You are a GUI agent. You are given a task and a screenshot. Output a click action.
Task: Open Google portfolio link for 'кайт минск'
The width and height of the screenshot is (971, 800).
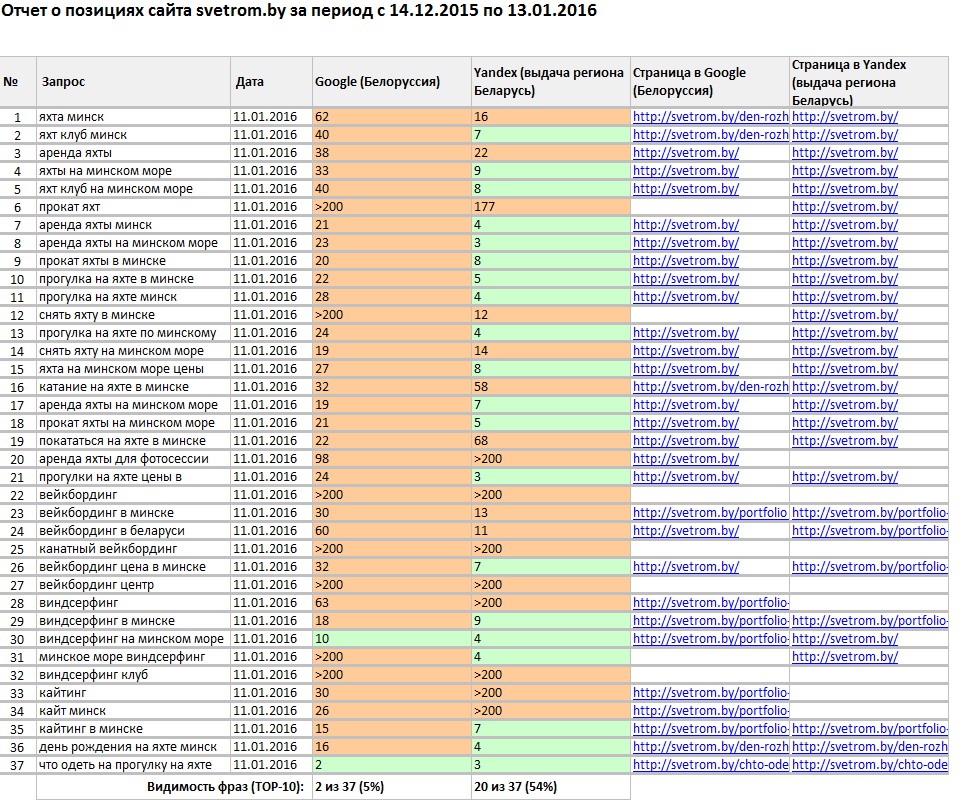(x=710, y=710)
